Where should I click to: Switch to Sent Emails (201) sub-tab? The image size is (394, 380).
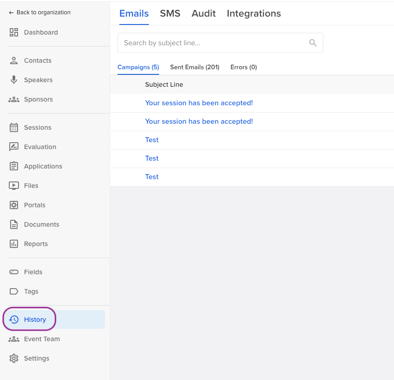point(195,67)
